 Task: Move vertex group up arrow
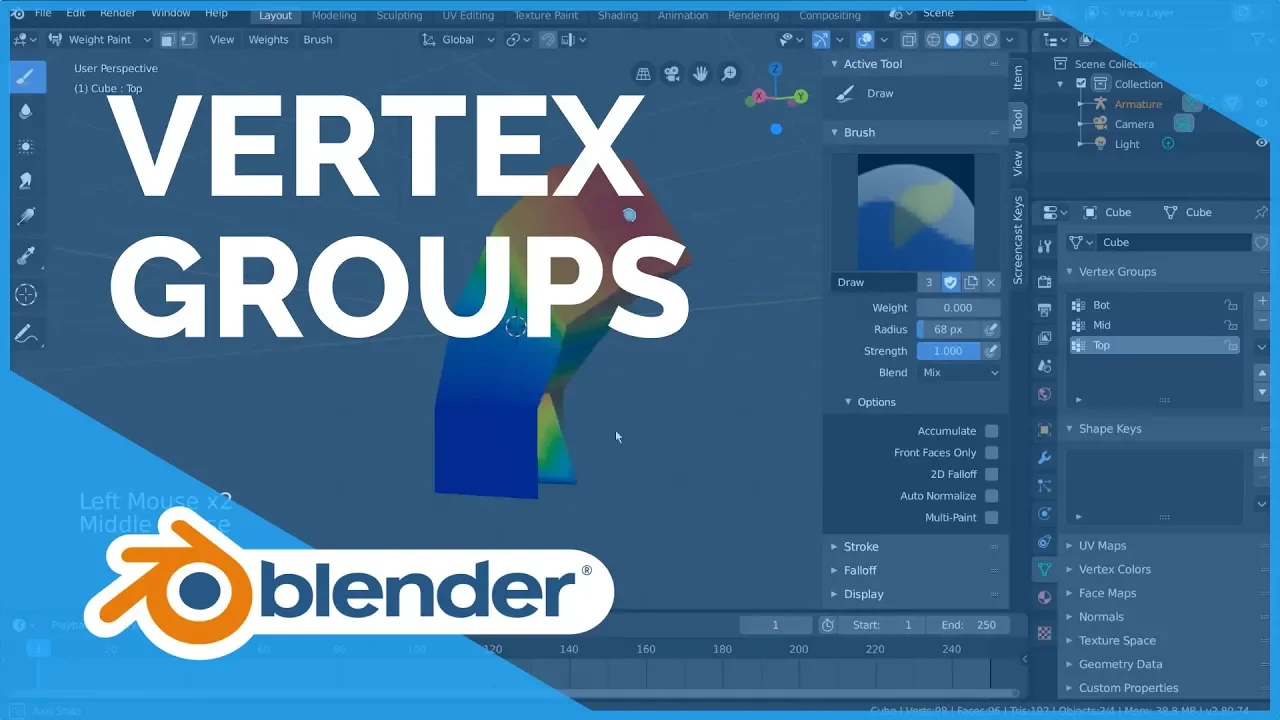1262,372
